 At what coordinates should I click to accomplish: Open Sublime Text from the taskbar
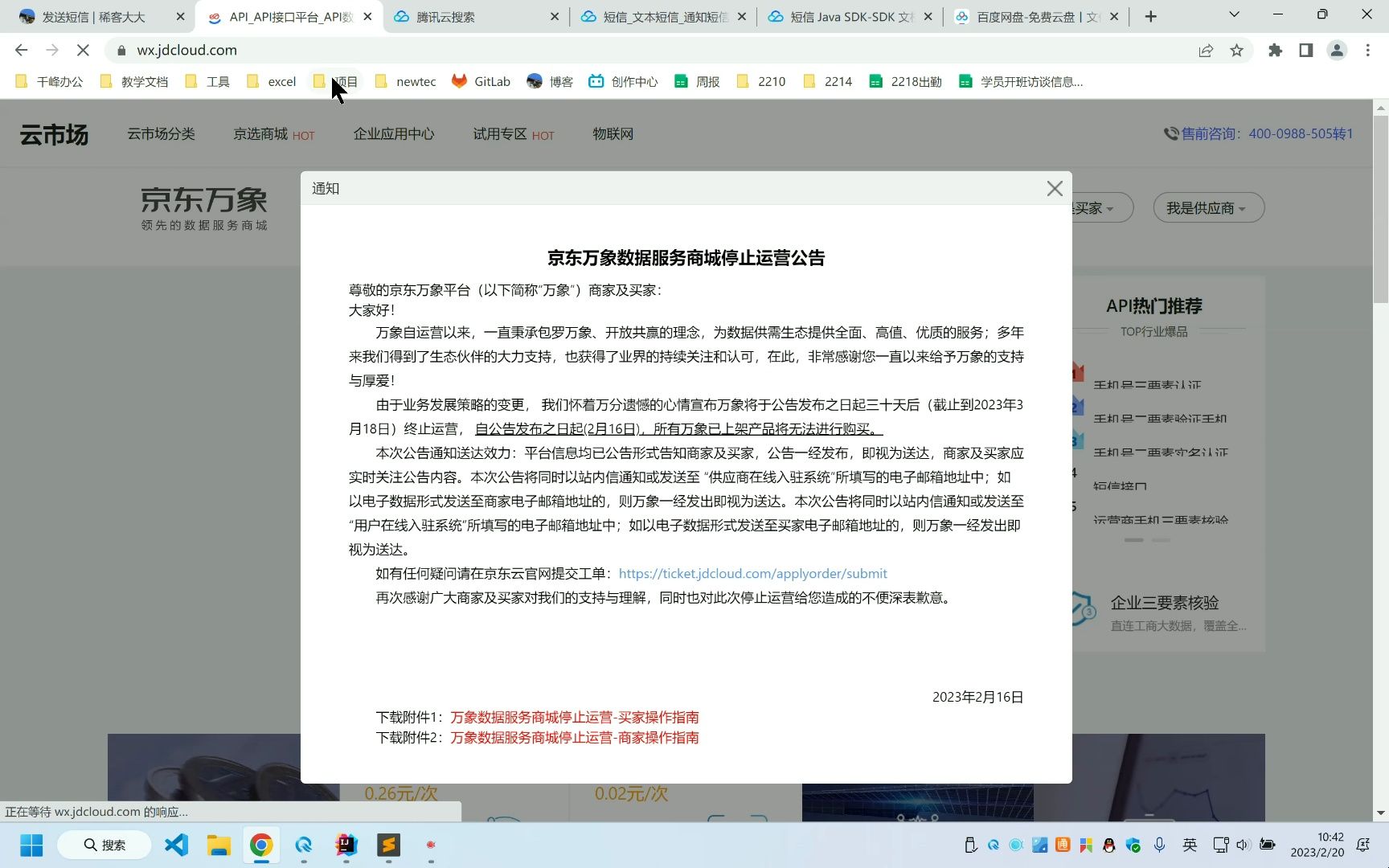389,845
